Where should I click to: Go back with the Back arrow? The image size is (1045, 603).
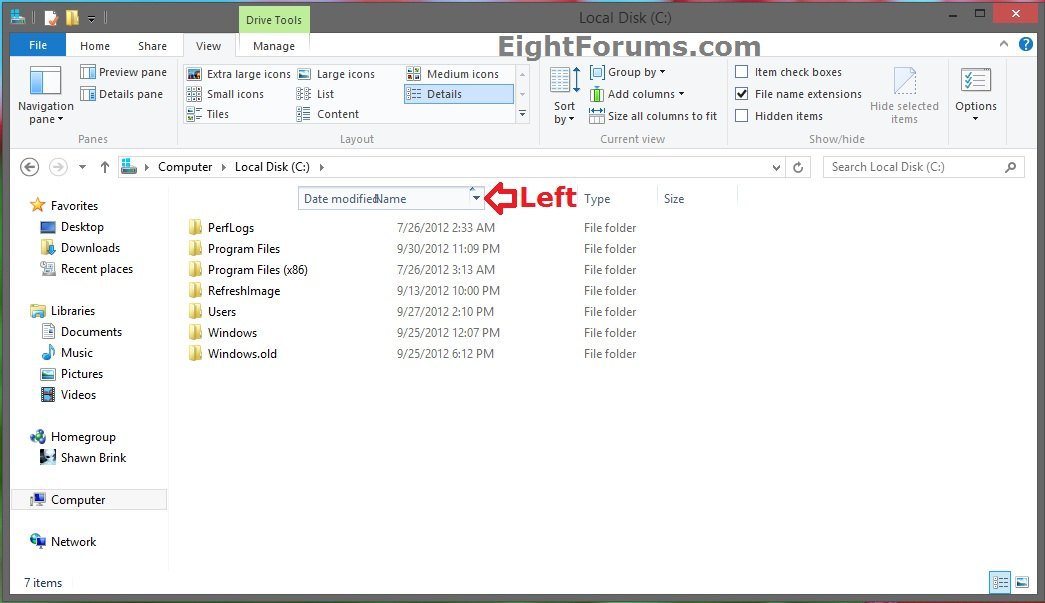(x=29, y=167)
